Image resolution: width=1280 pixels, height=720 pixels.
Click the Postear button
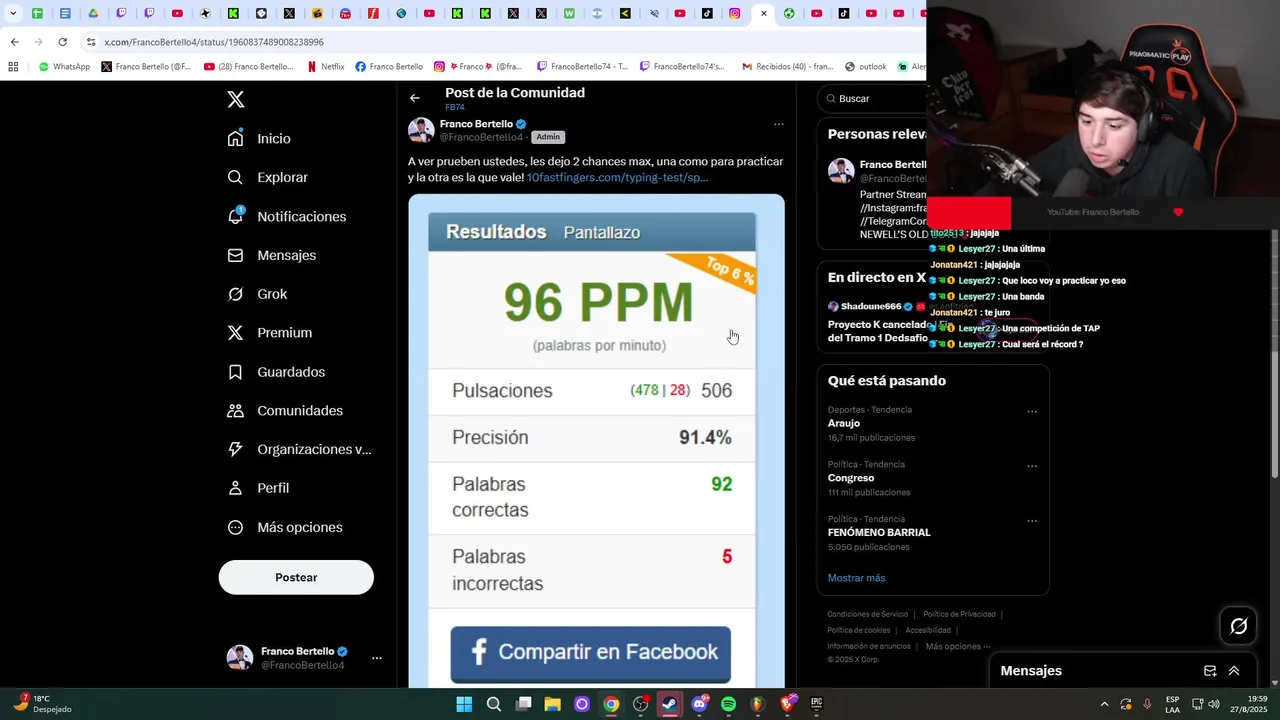[296, 577]
